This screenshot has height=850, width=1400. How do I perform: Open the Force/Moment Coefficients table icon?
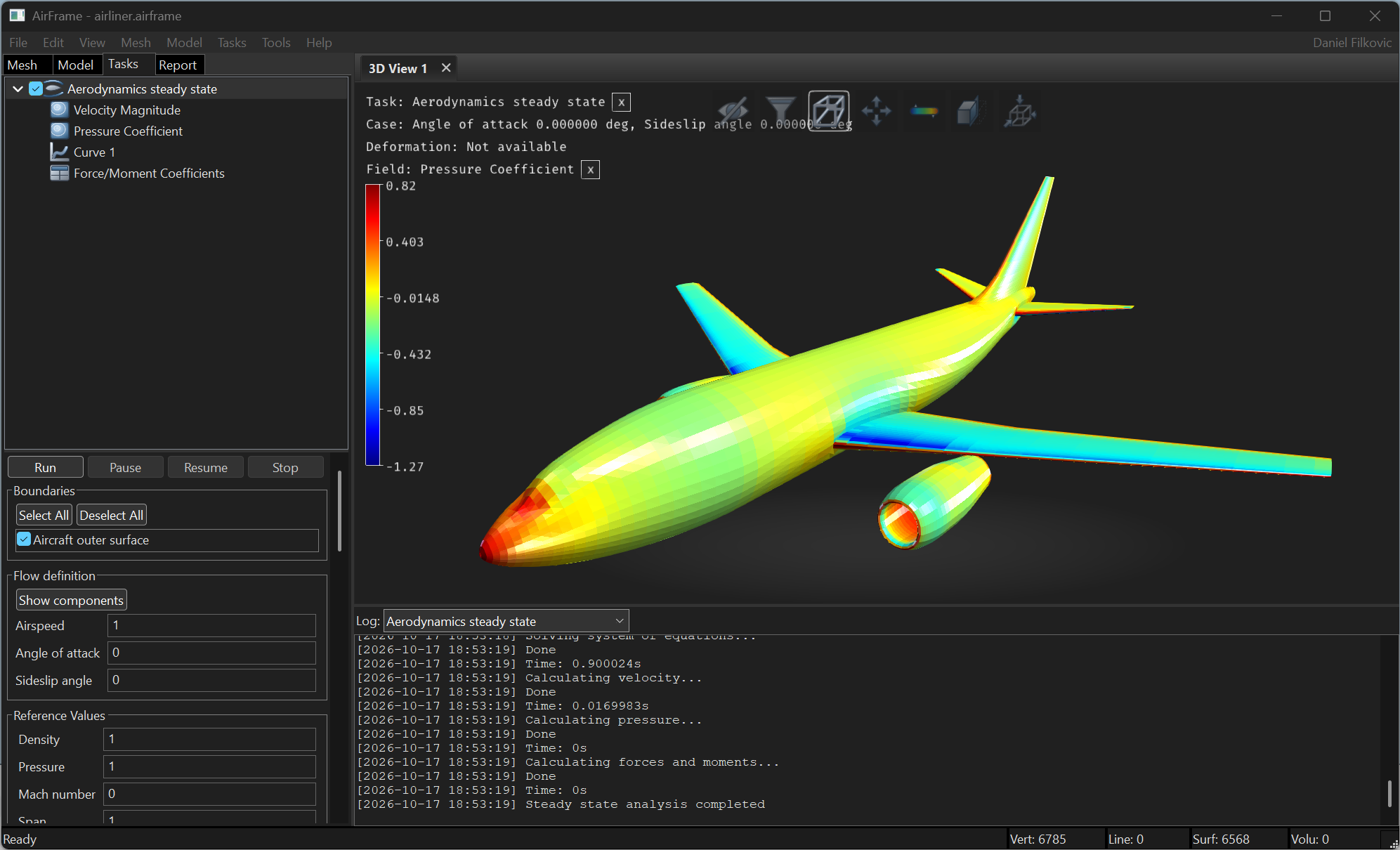[x=60, y=173]
